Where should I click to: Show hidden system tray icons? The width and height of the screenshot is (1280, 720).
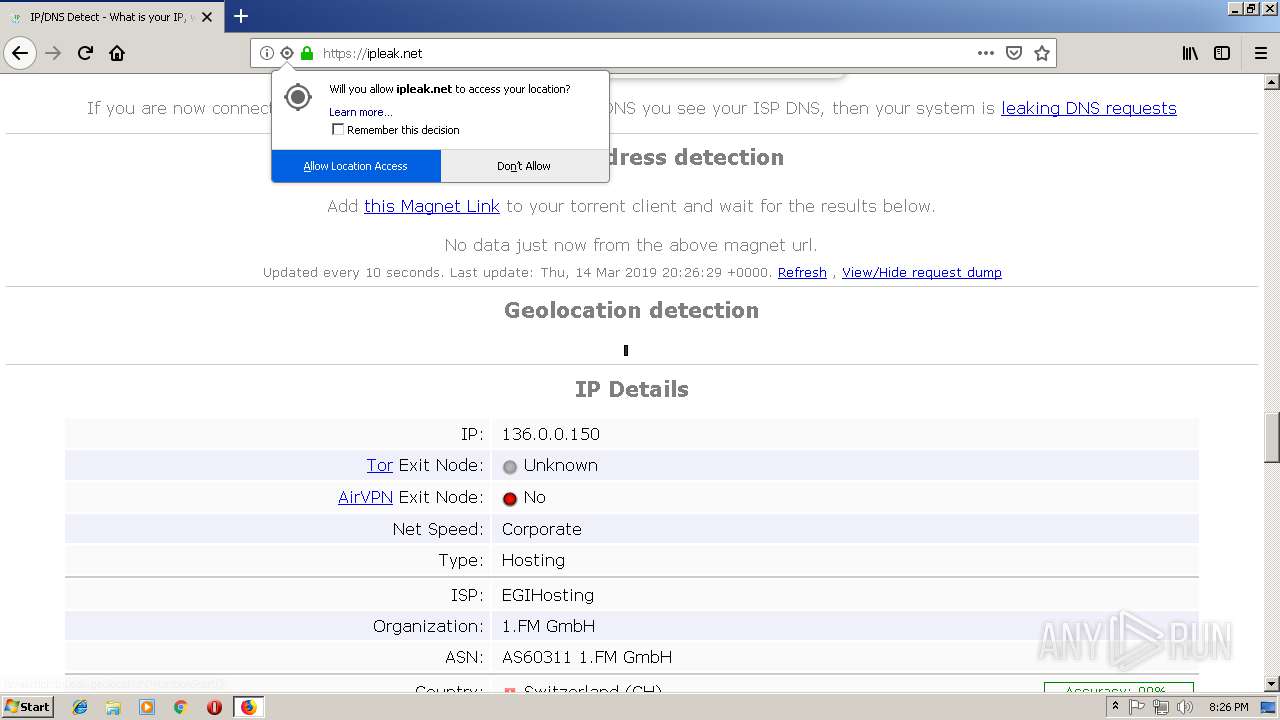point(1116,707)
